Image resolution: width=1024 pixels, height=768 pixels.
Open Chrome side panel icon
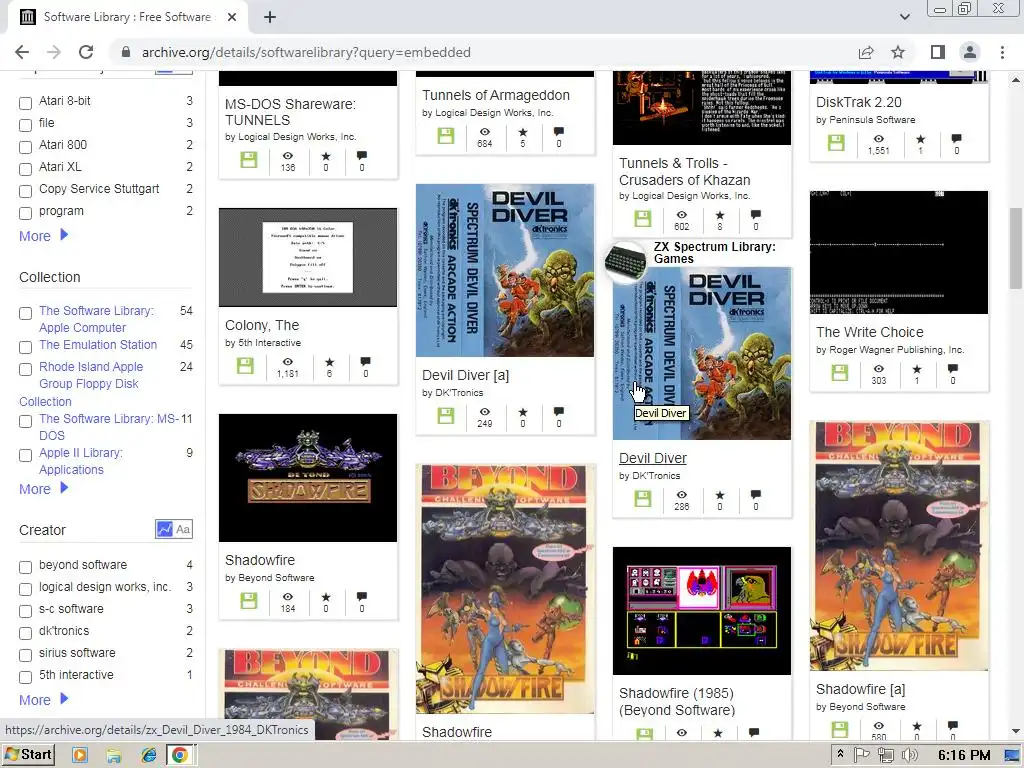[x=938, y=52]
